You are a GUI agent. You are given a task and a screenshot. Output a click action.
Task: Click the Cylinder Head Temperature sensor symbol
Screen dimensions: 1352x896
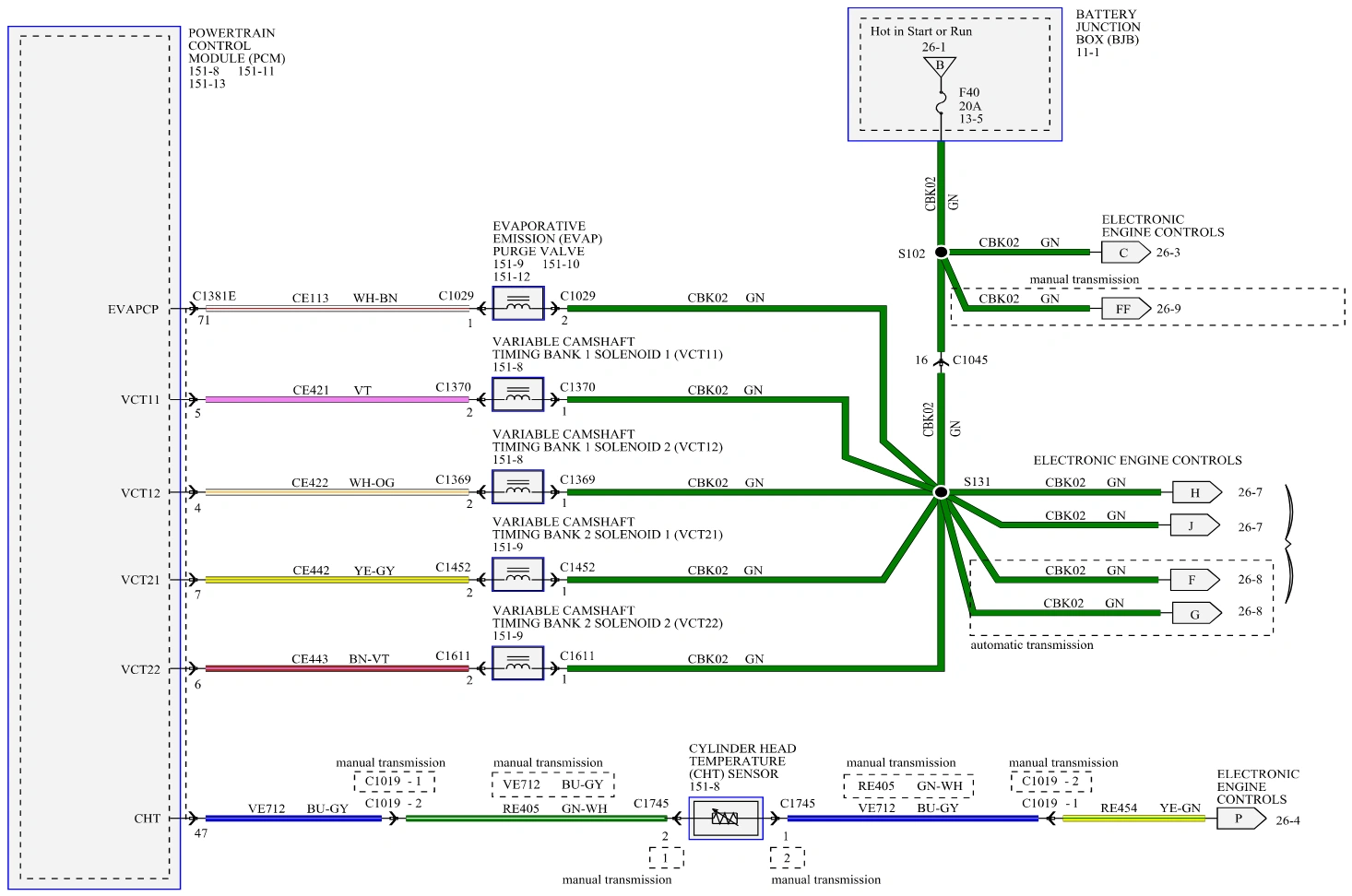(726, 819)
